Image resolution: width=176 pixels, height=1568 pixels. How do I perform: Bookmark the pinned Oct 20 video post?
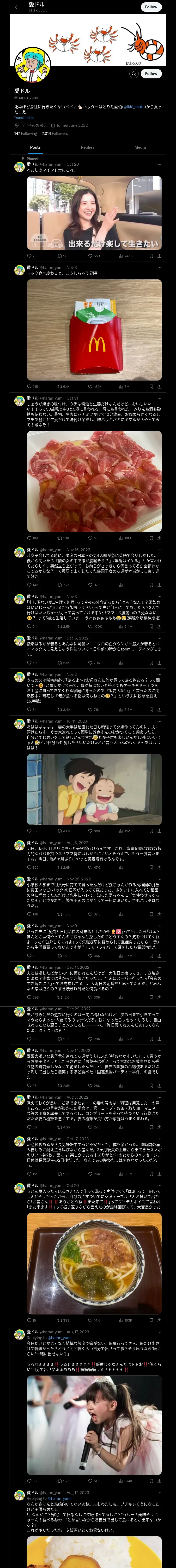pyautogui.click(x=151, y=256)
